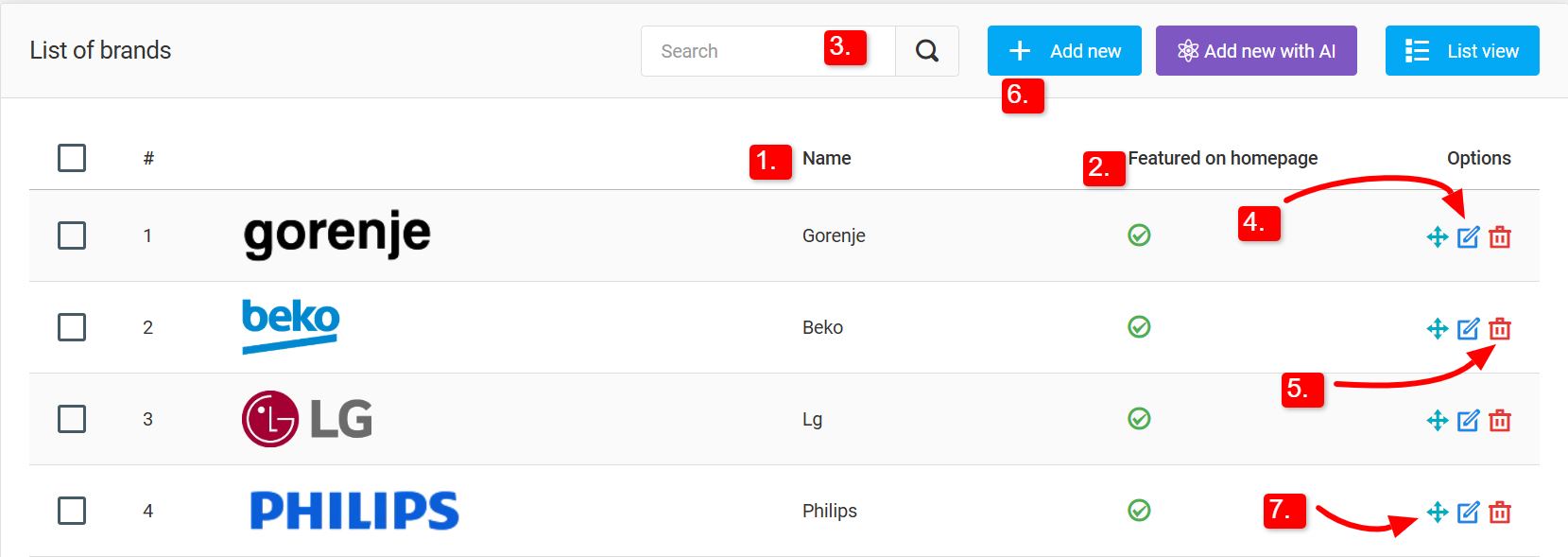Click into the Search input field
The height and width of the screenshot is (557, 1568).
[x=737, y=51]
